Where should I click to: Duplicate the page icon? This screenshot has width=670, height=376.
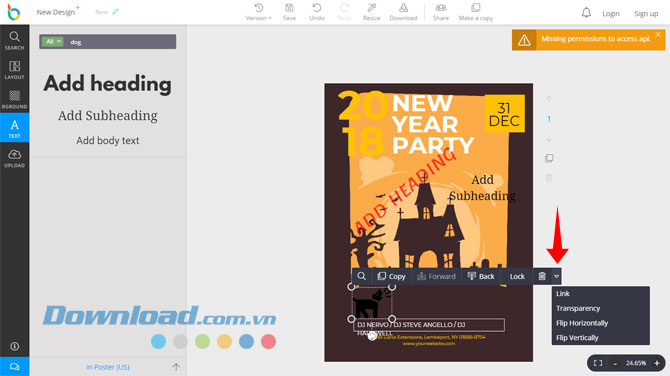[x=549, y=159]
